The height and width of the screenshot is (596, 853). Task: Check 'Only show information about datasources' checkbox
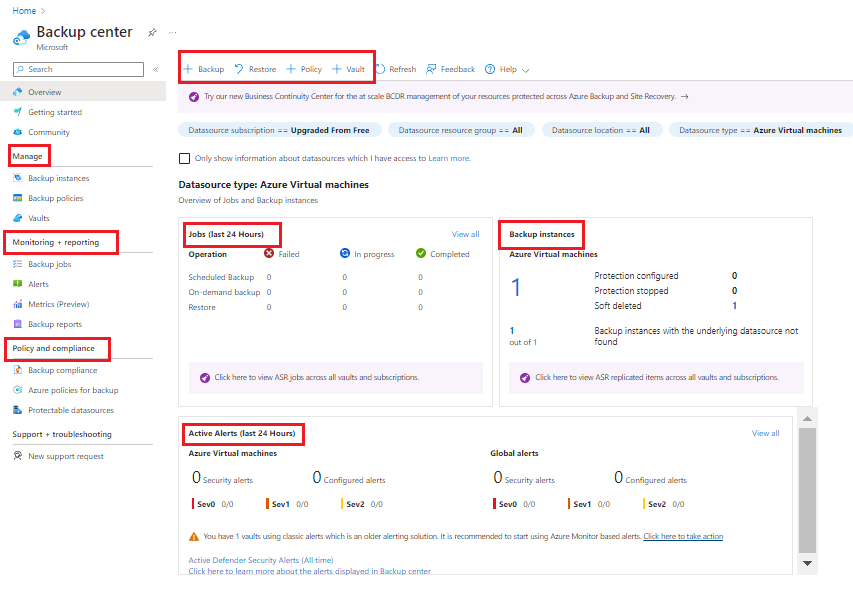coord(184,158)
